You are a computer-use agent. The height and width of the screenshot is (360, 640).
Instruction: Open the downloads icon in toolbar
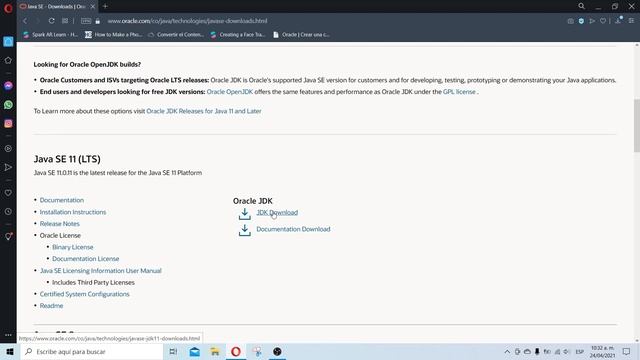(x=618, y=20)
